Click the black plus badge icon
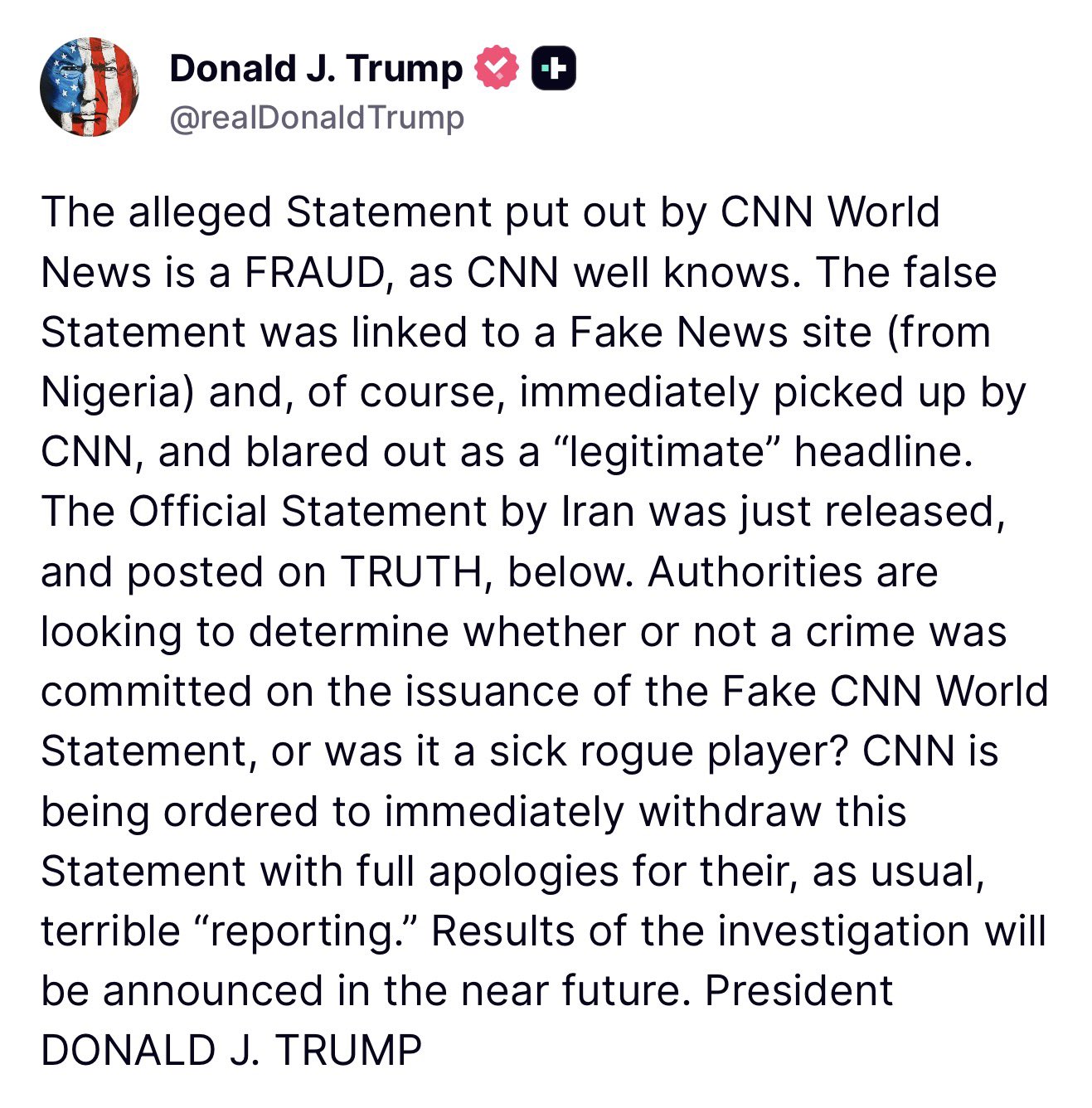Screen dimensions: 1092x1108 (553, 69)
